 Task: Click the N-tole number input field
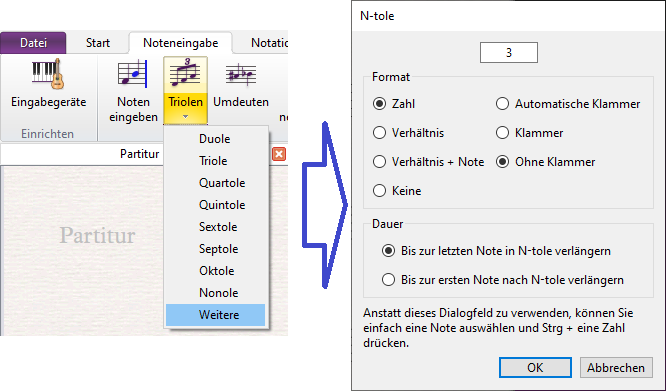(x=509, y=53)
